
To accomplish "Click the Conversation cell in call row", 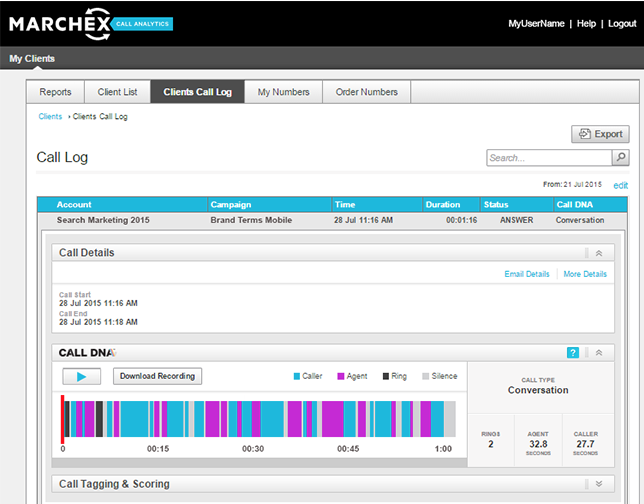I will [580, 220].
